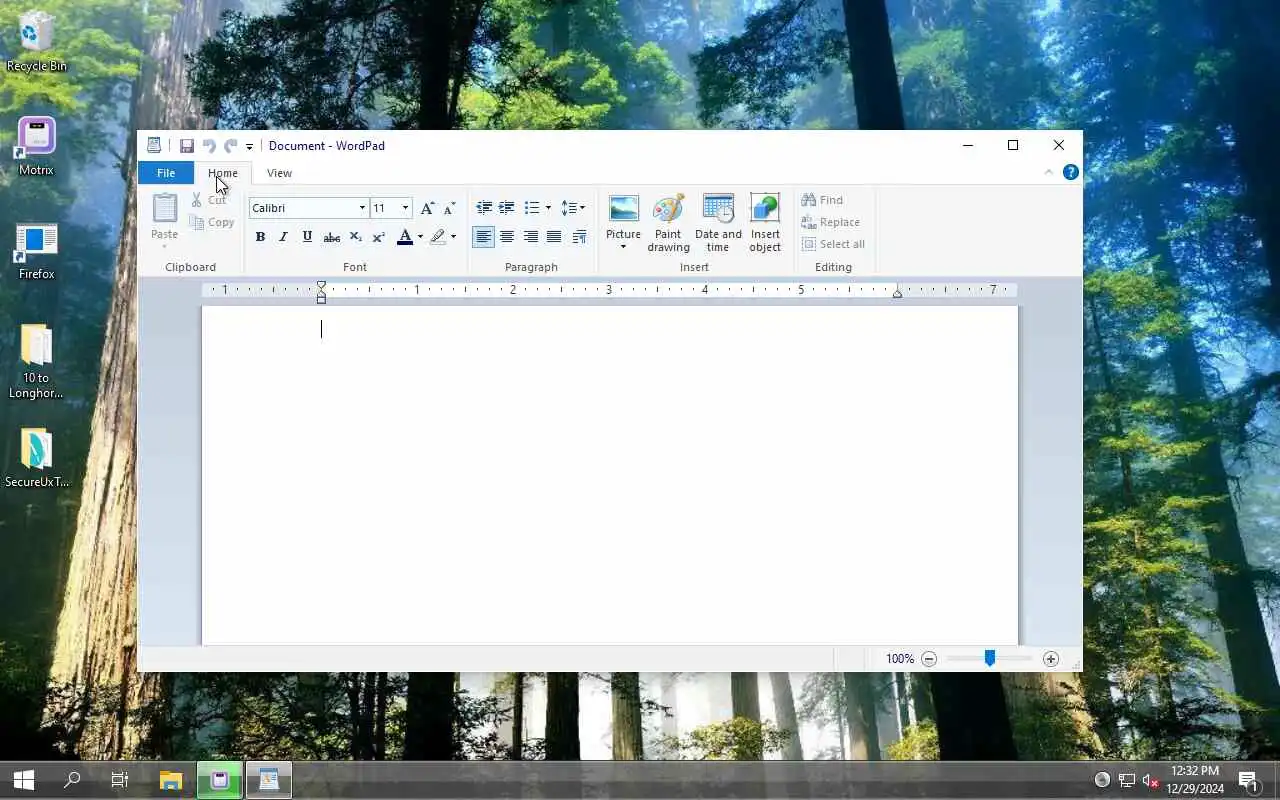Toggle Bold formatting
The width and height of the screenshot is (1280, 800).
(260, 237)
